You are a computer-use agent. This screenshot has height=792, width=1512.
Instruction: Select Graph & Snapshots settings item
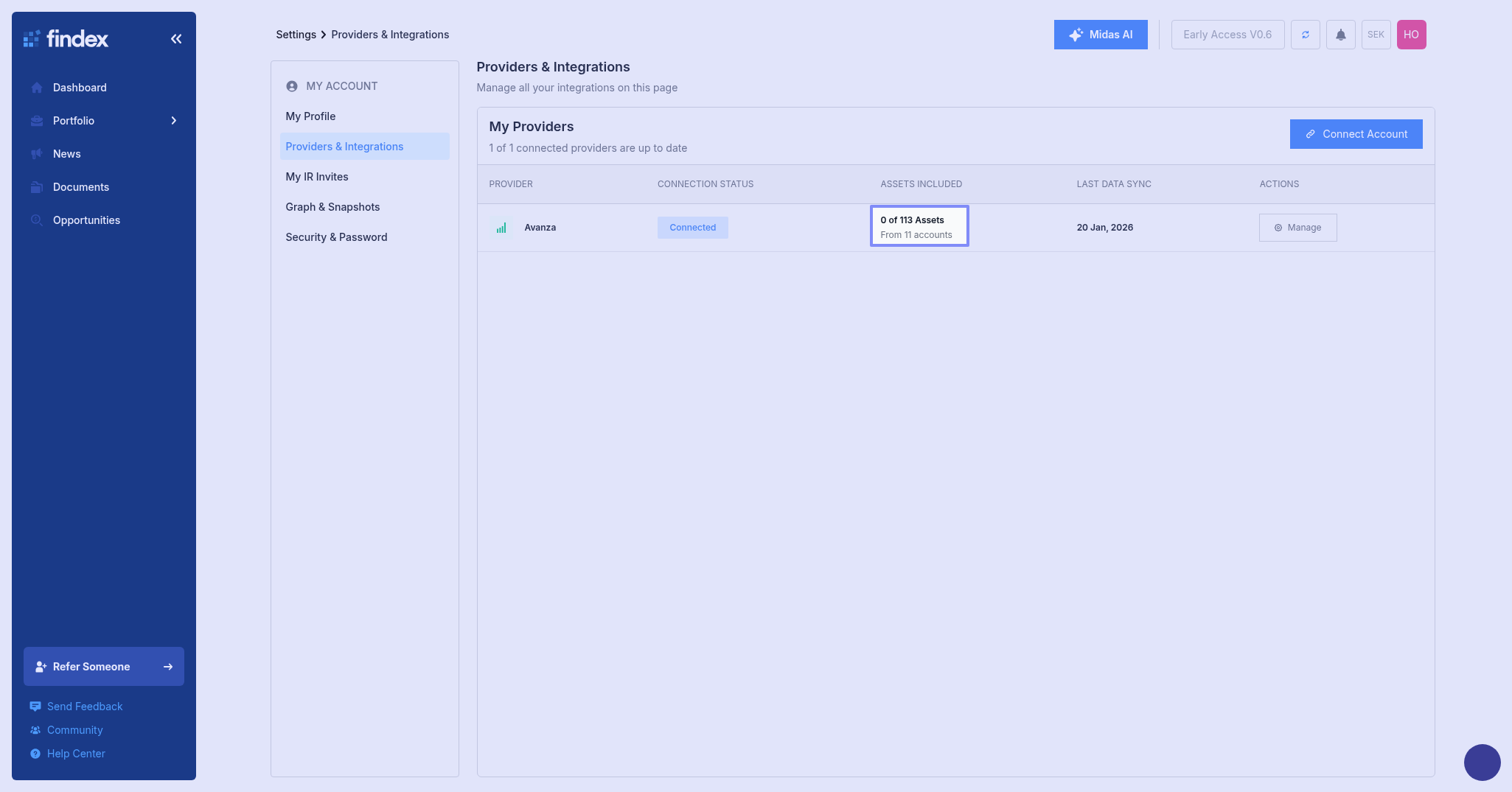(365, 207)
